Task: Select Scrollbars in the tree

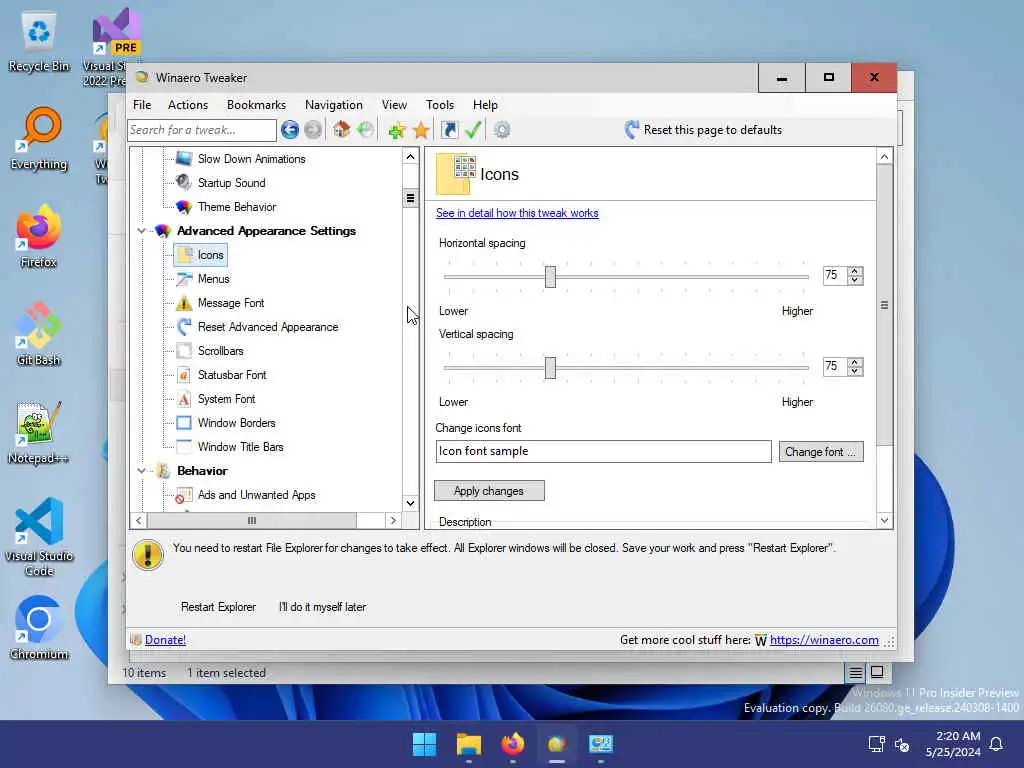Action: pos(221,351)
